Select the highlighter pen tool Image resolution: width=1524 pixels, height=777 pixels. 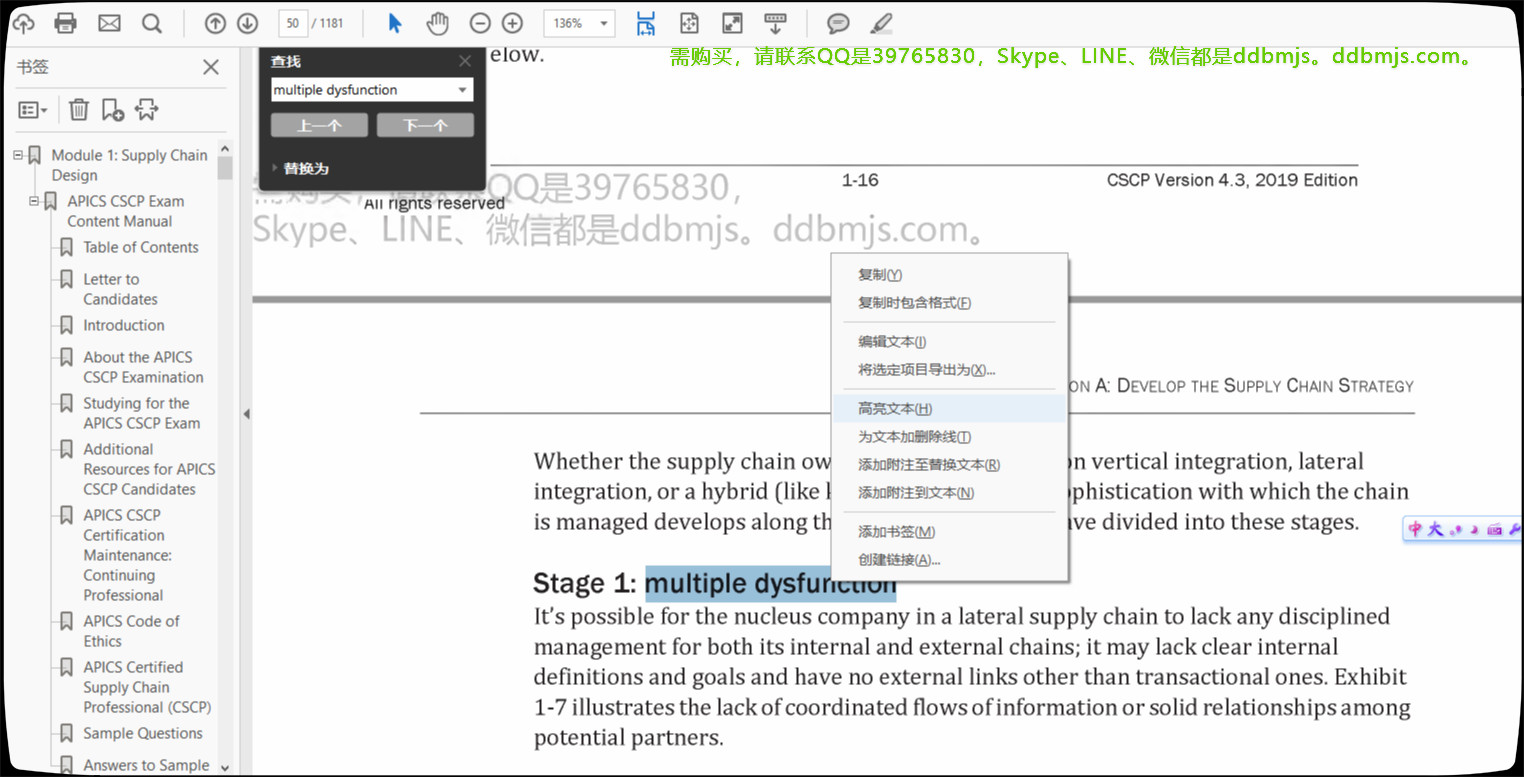tap(880, 23)
